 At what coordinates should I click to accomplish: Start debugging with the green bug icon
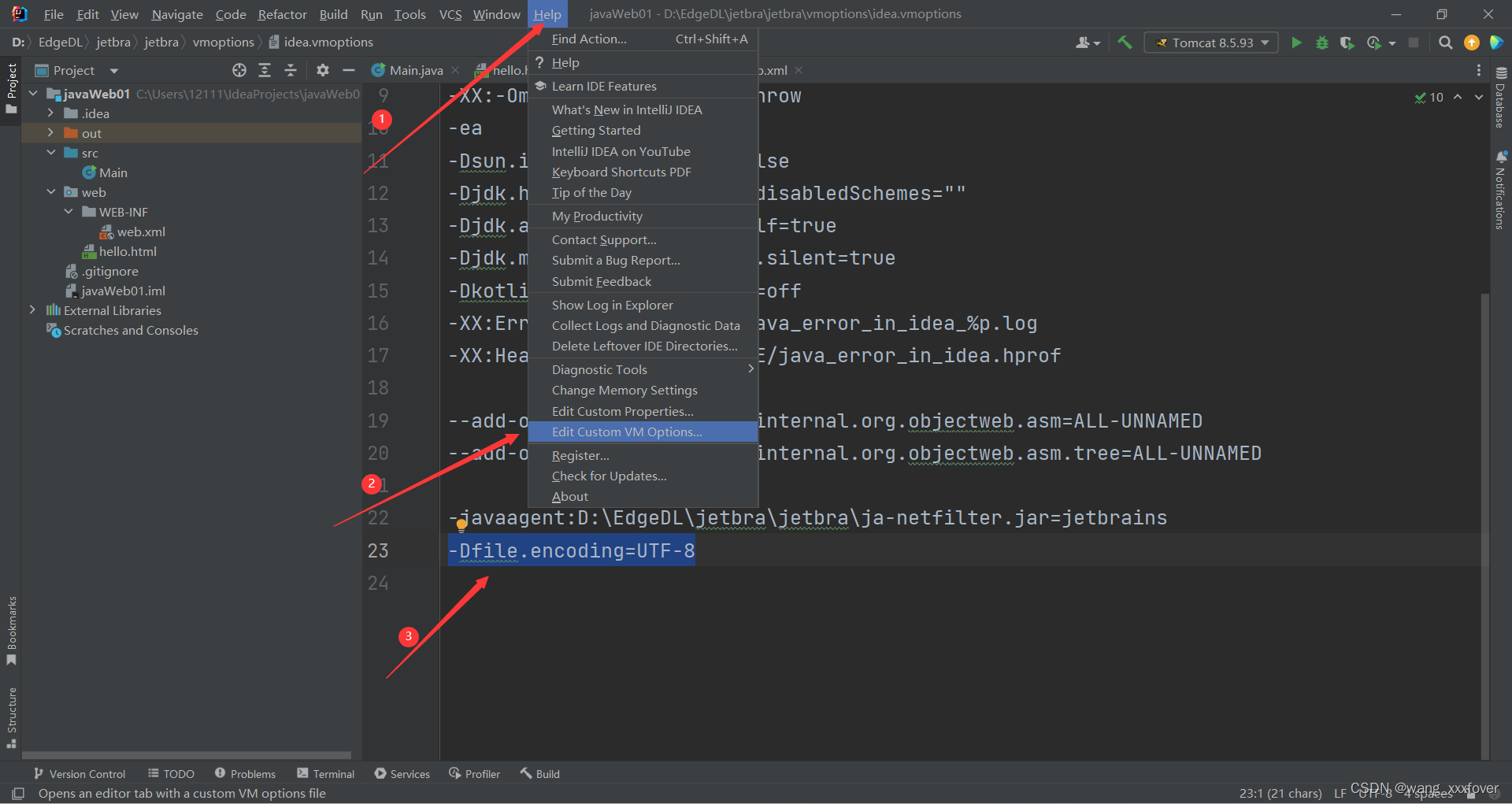tap(1322, 43)
